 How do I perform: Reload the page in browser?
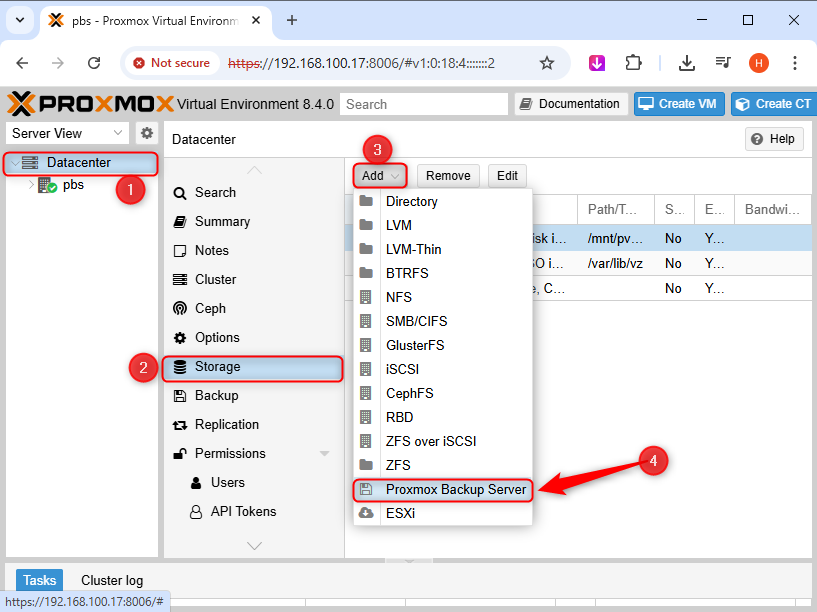point(94,64)
